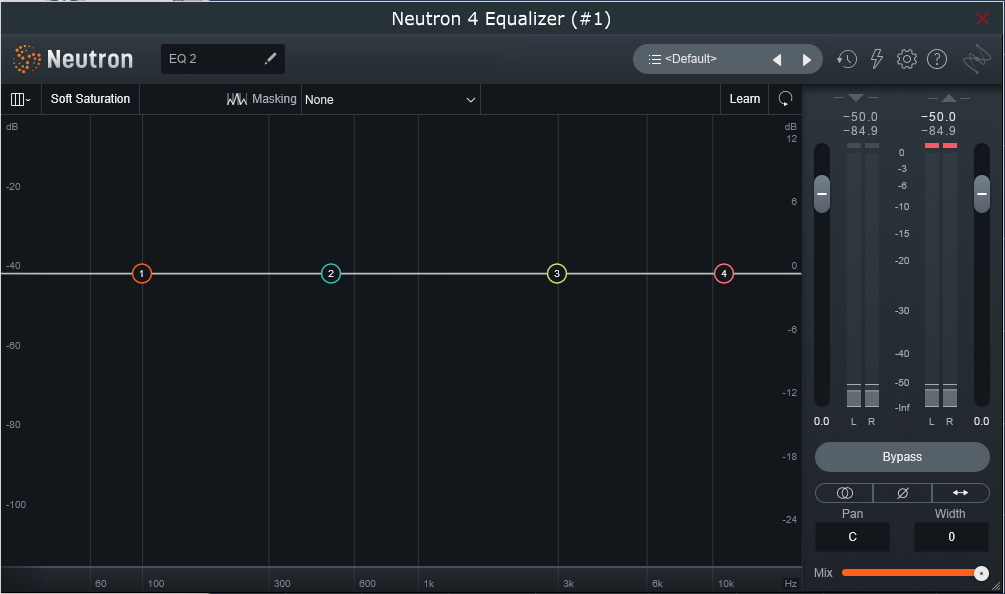This screenshot has height=594, width=1005.
Task: Click the Bypass button
Action: tap(902, 457)
